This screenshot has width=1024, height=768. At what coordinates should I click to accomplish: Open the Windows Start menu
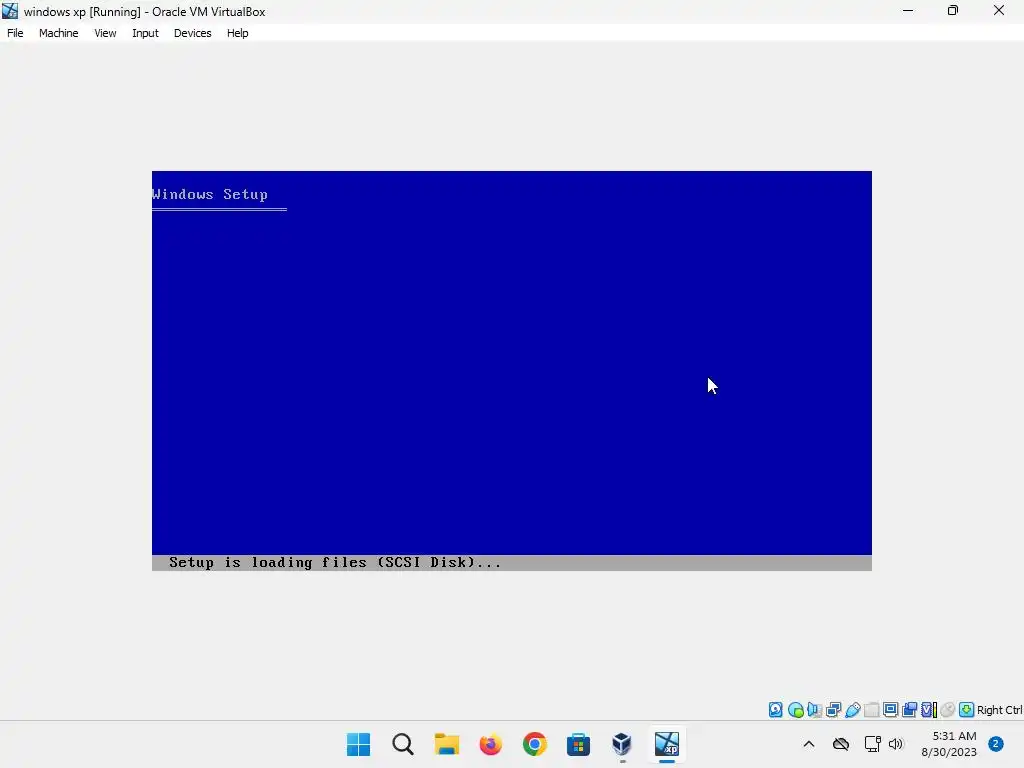[359, 744]
